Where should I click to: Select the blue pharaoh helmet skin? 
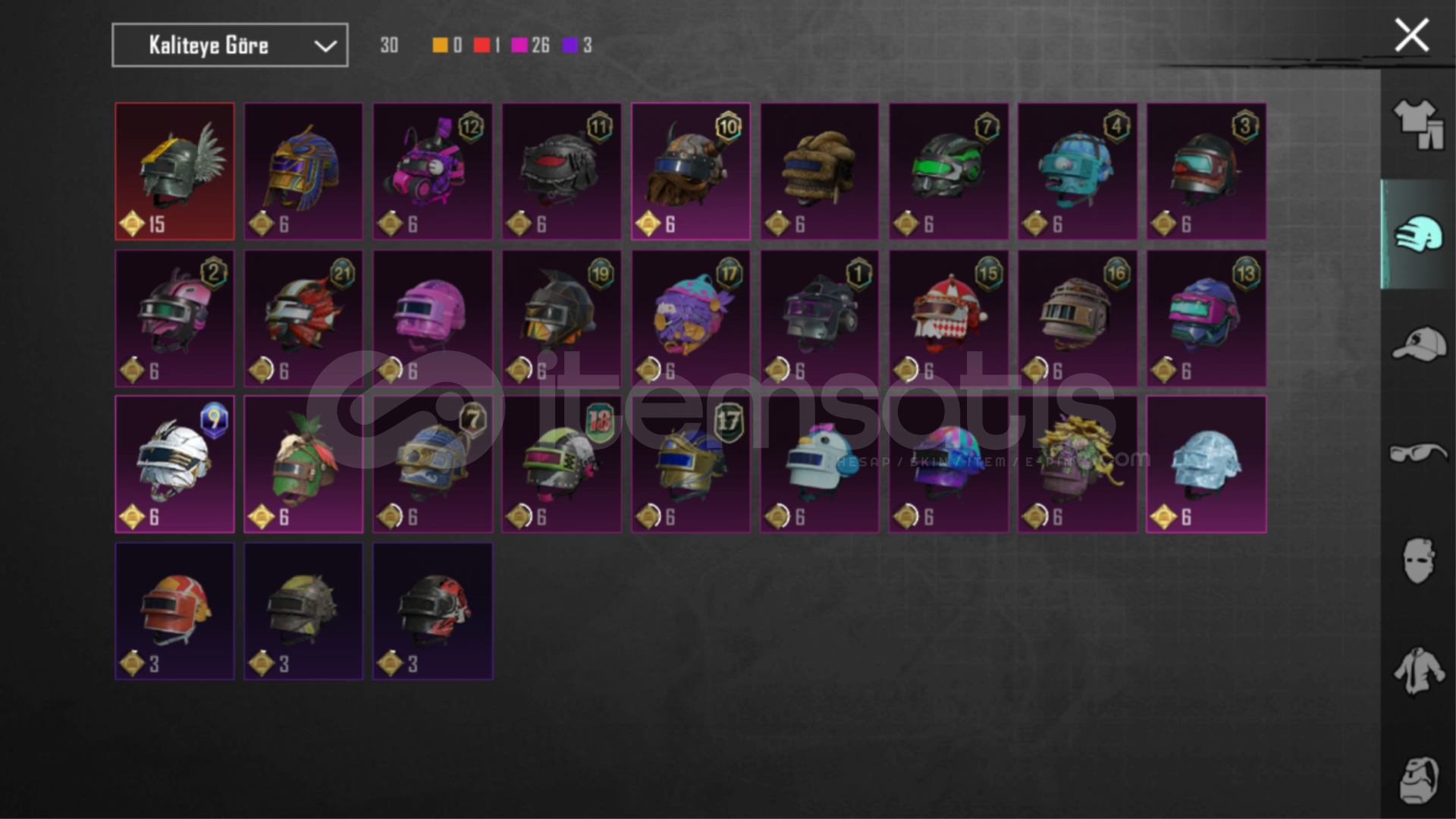point(304,171)
